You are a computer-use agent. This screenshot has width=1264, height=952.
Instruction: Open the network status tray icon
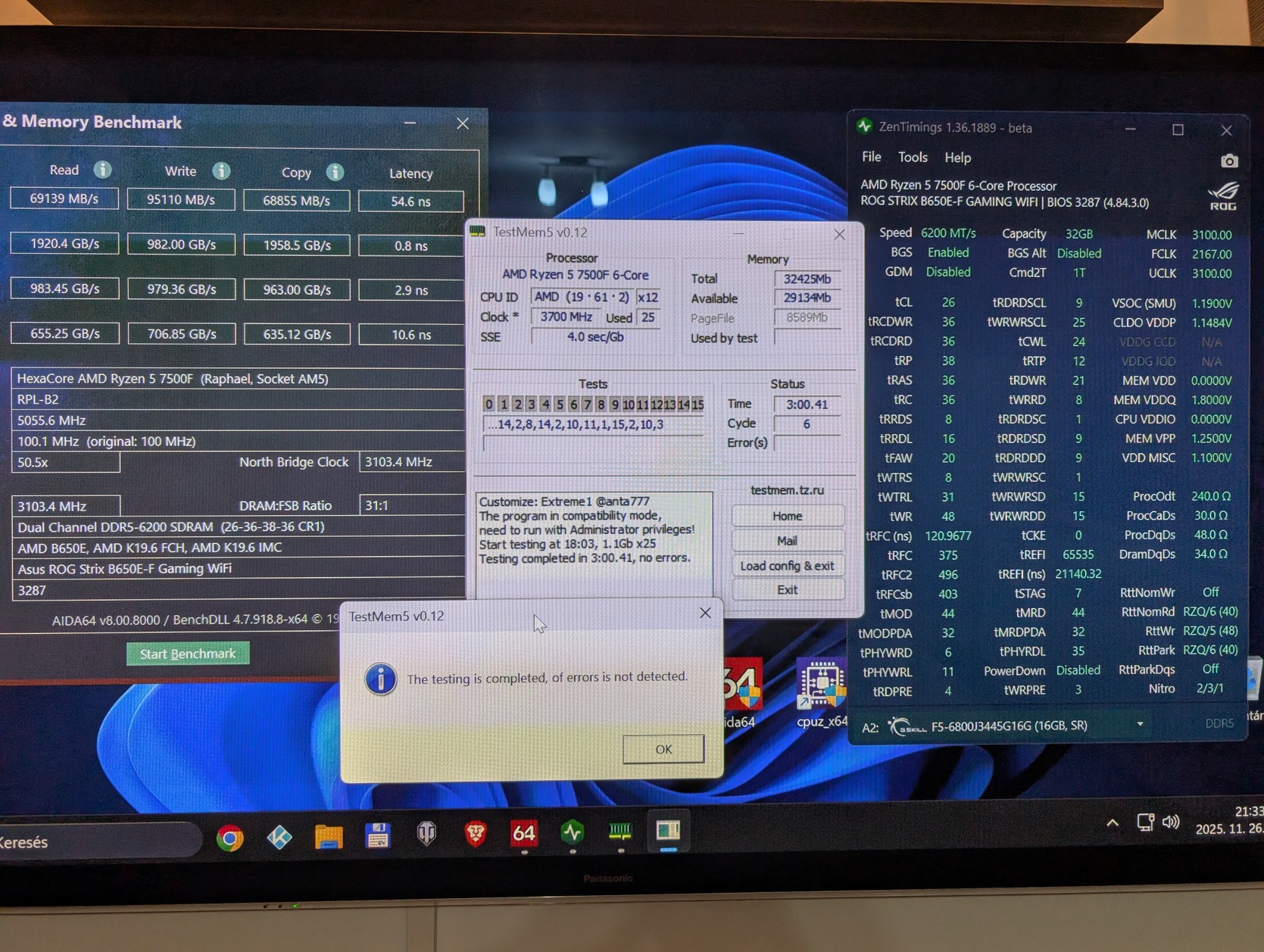point(1144,822)
